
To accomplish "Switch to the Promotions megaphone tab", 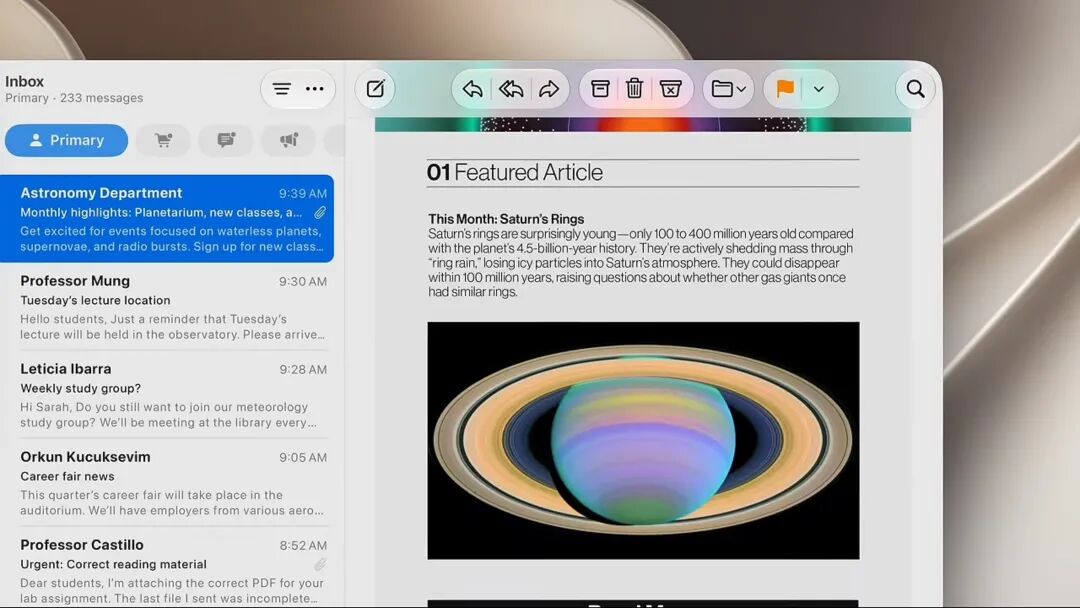I will coord(289,140).
